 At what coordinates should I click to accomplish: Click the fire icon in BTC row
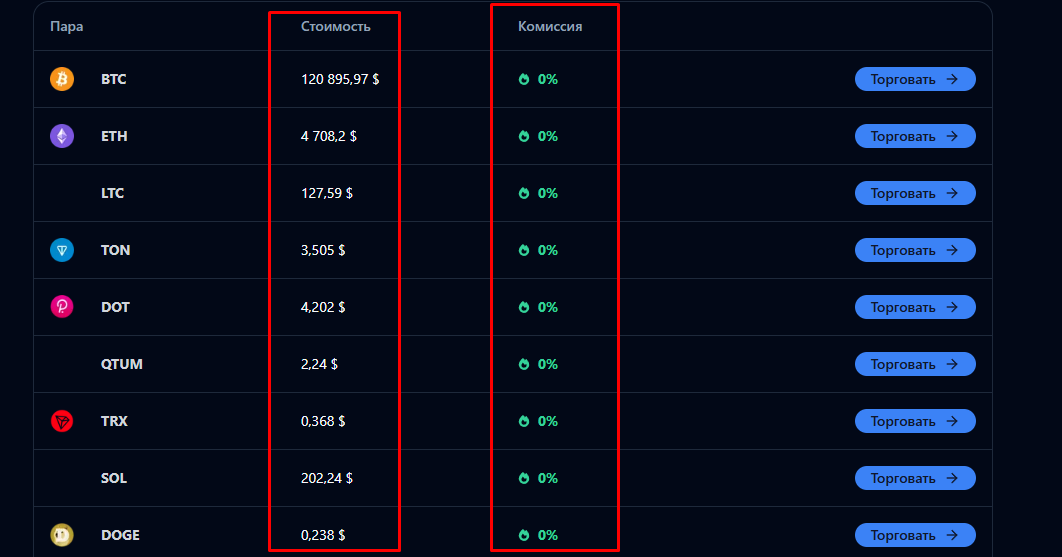[524, 79]
